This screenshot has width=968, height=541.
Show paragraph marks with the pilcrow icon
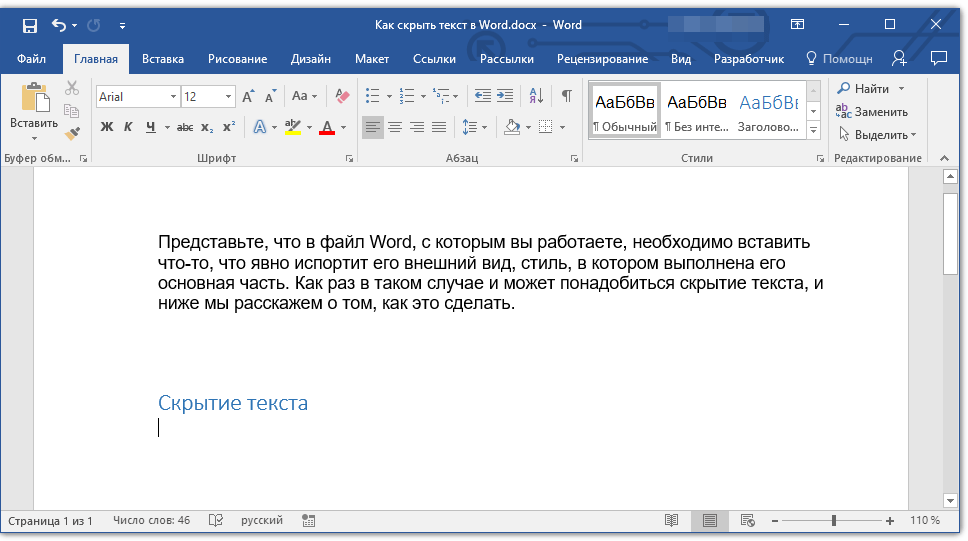point(566,96)
